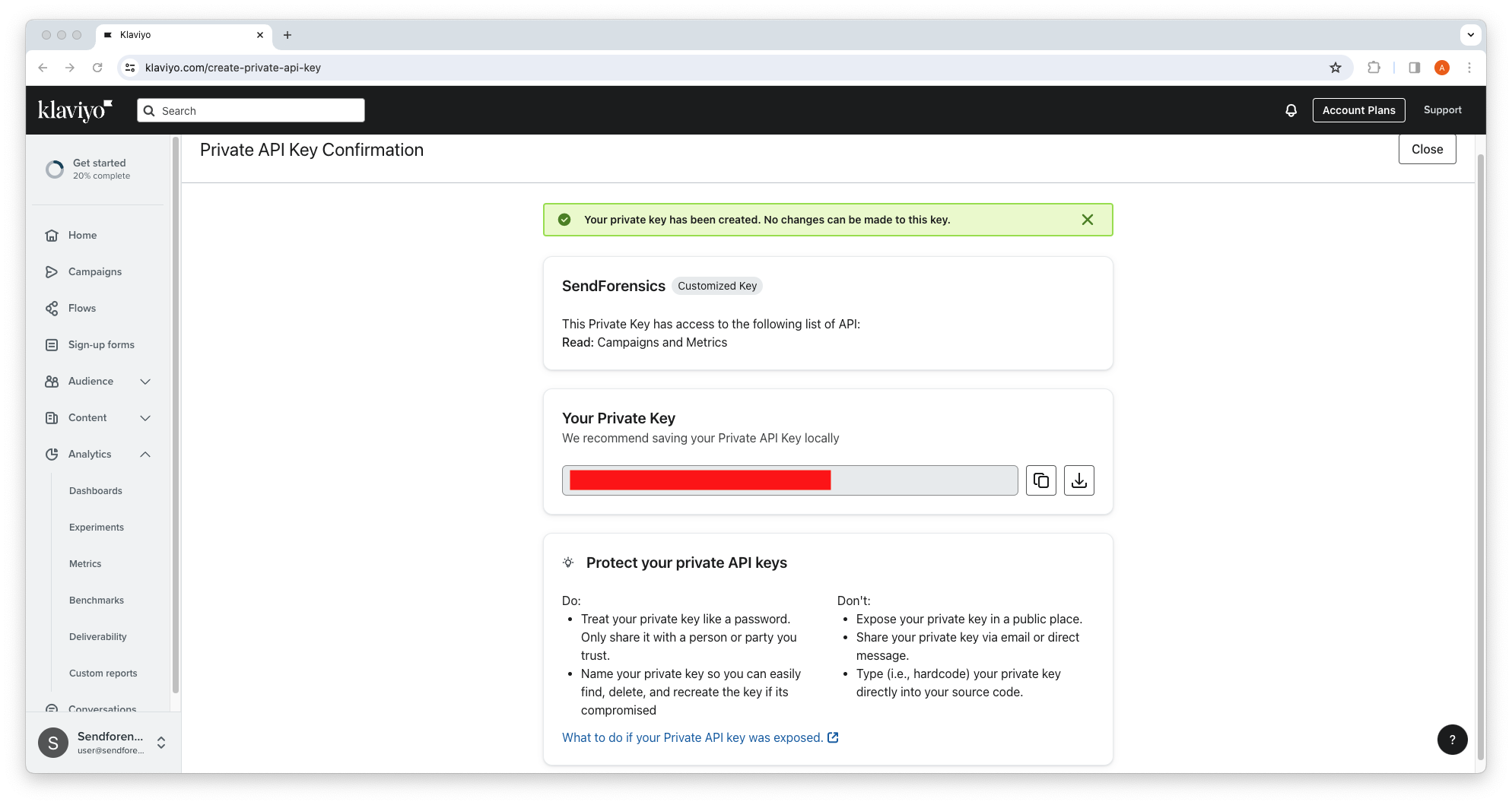
Task: Open a new browser tab
Action: pyautogui.click(x=287, y=35)
